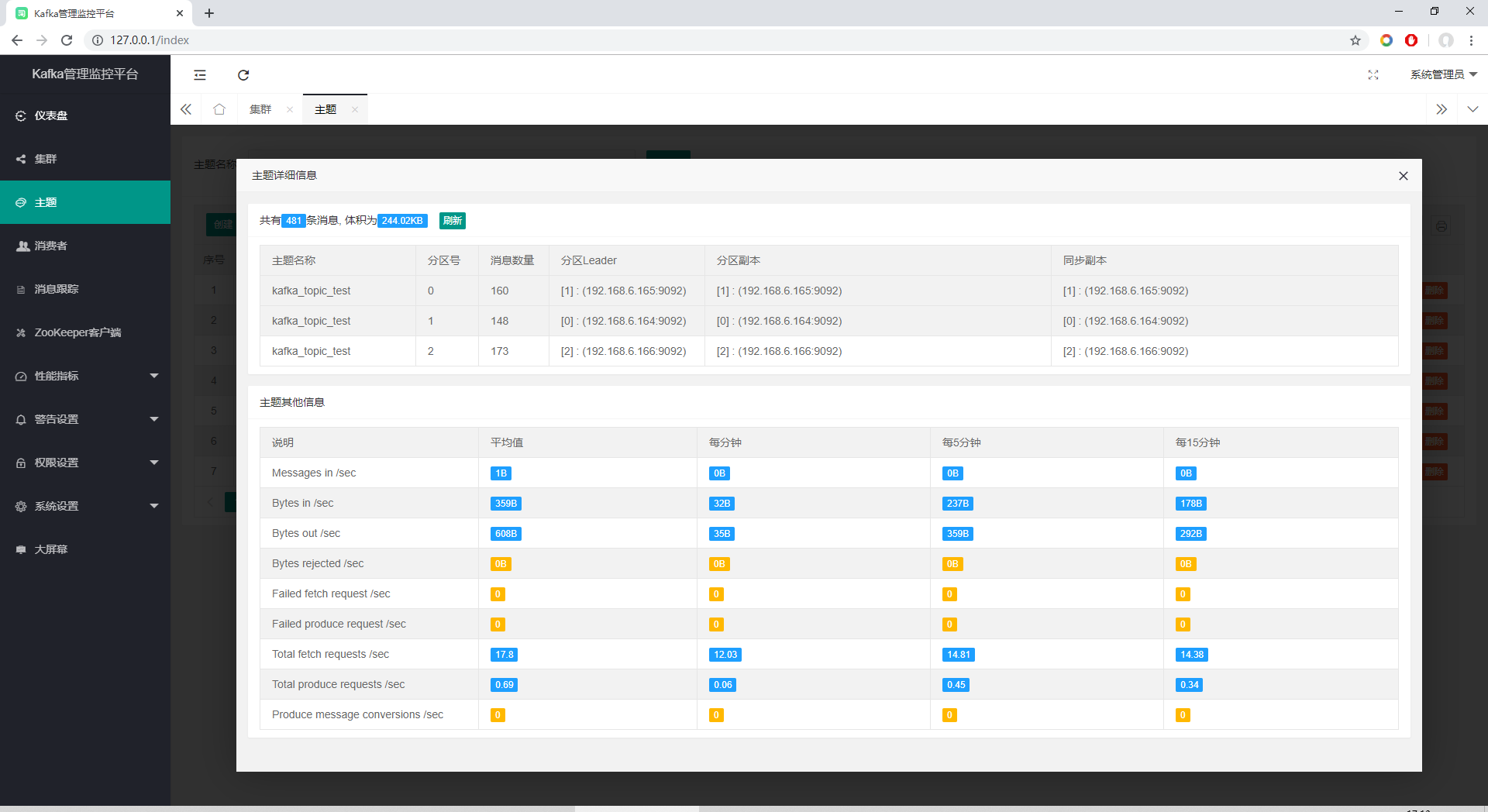This screenshot has width=1488, height=812.
Task: Click the 244.02KB size badge
Action: (x=402, y=221)
